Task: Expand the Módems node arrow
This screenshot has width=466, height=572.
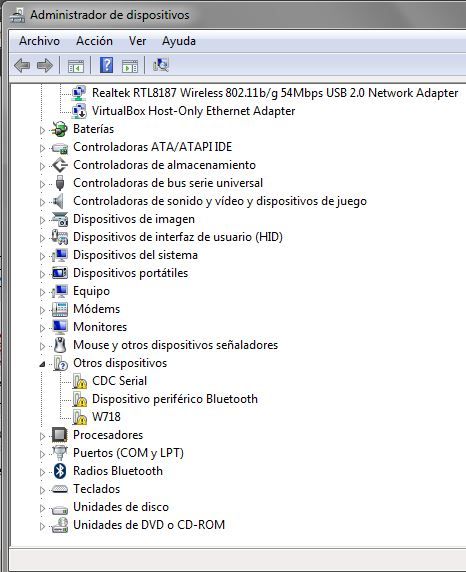Action: coord(42,310)
